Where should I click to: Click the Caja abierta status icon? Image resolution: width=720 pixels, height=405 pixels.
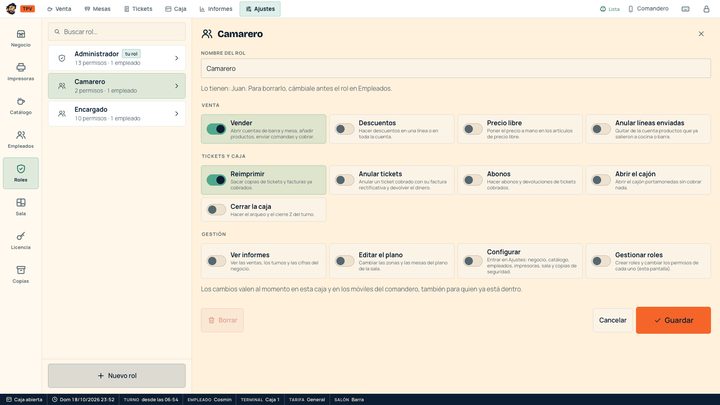(x=9, y=399)
